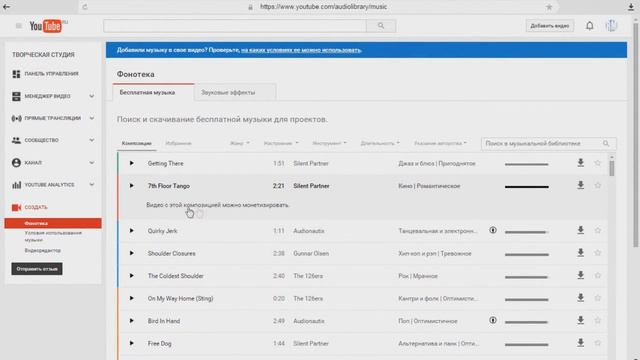The image size is (640, 360).
Task: Reload the page with refresh icon
Action: 85,7
